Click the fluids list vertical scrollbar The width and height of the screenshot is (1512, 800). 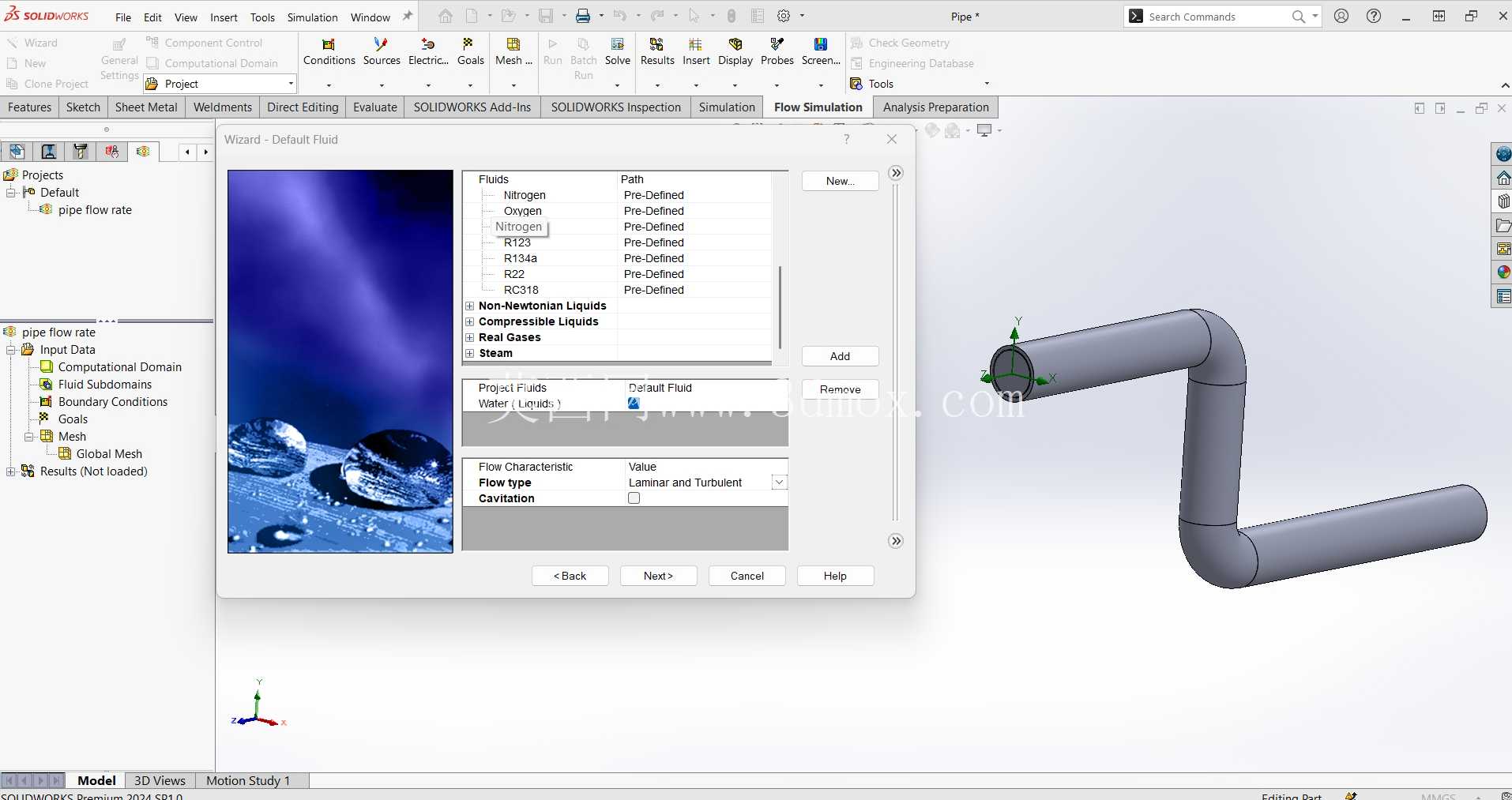(780, 306)
